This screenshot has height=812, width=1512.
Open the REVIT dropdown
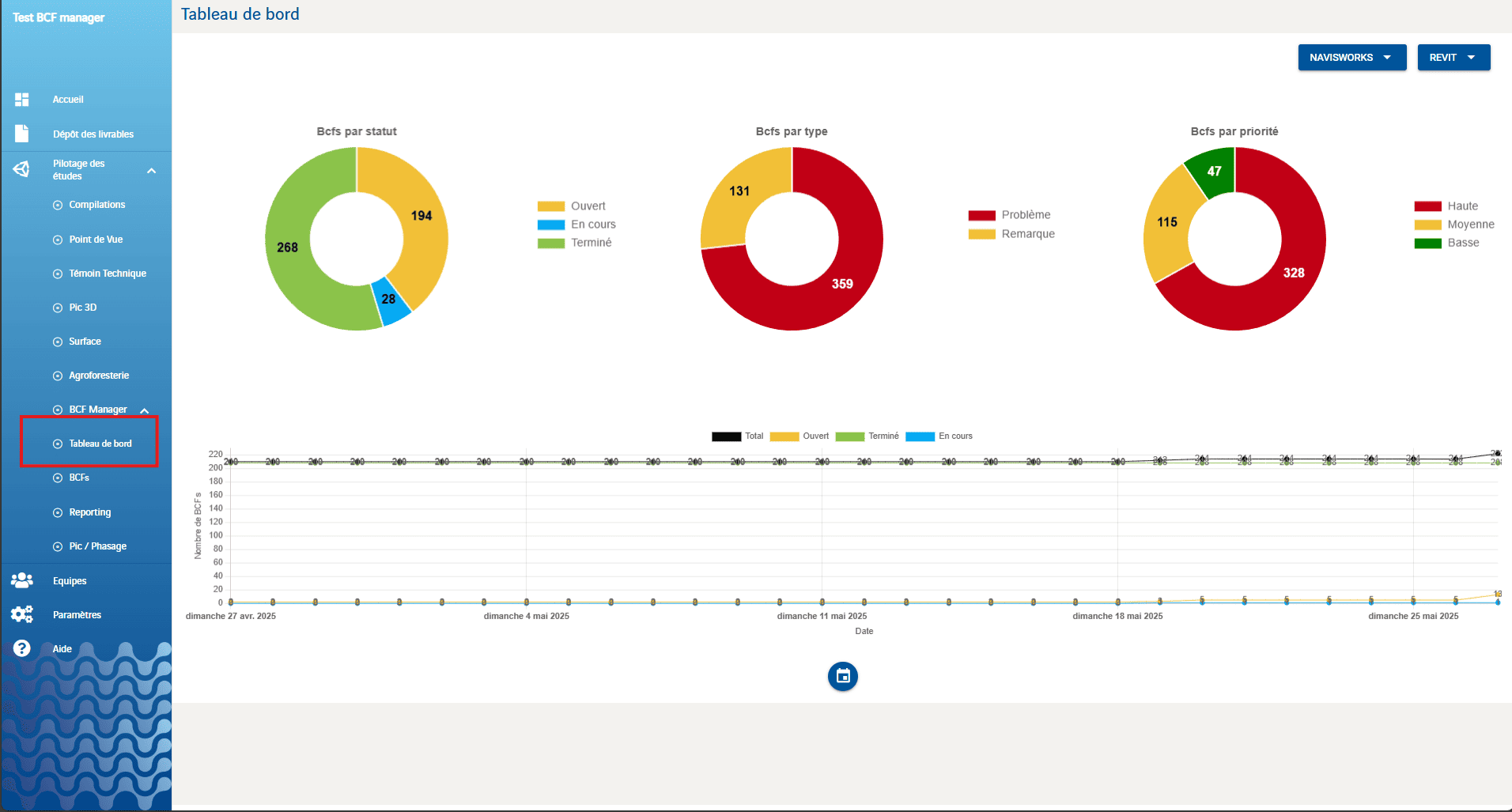coord(1453,58)
